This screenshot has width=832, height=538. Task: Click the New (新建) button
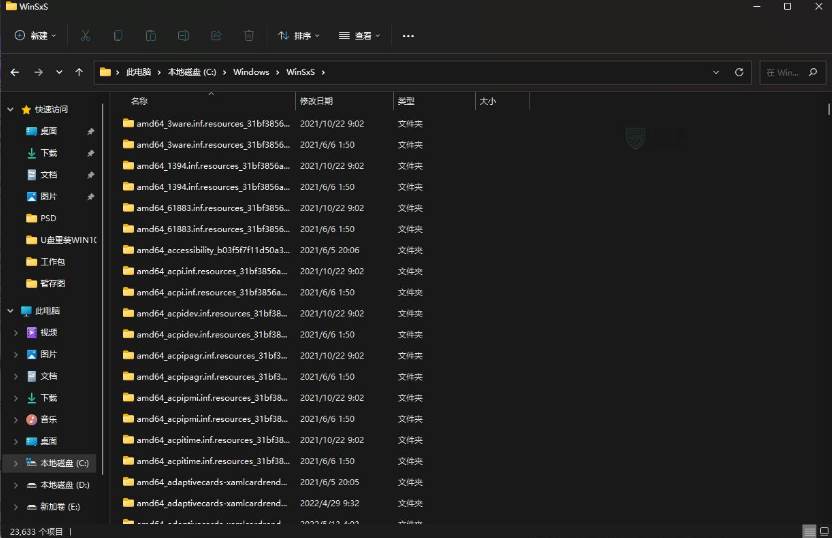pos(35,36)
